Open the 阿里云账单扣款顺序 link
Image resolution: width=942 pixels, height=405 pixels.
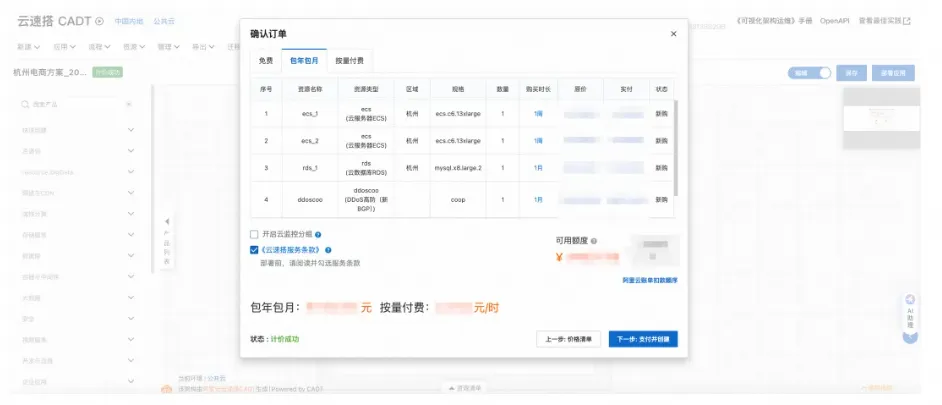650,280
